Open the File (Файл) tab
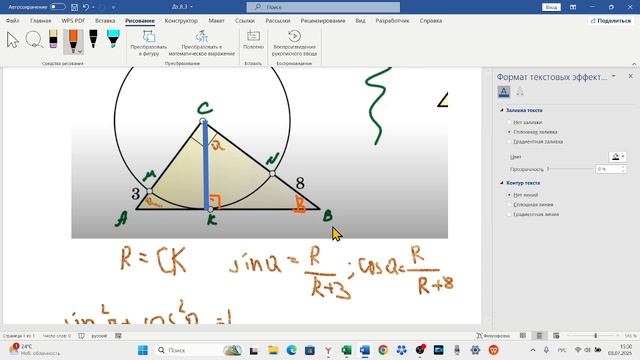The width and height of the screenshot is (640, 360). [x=13, y=20]
